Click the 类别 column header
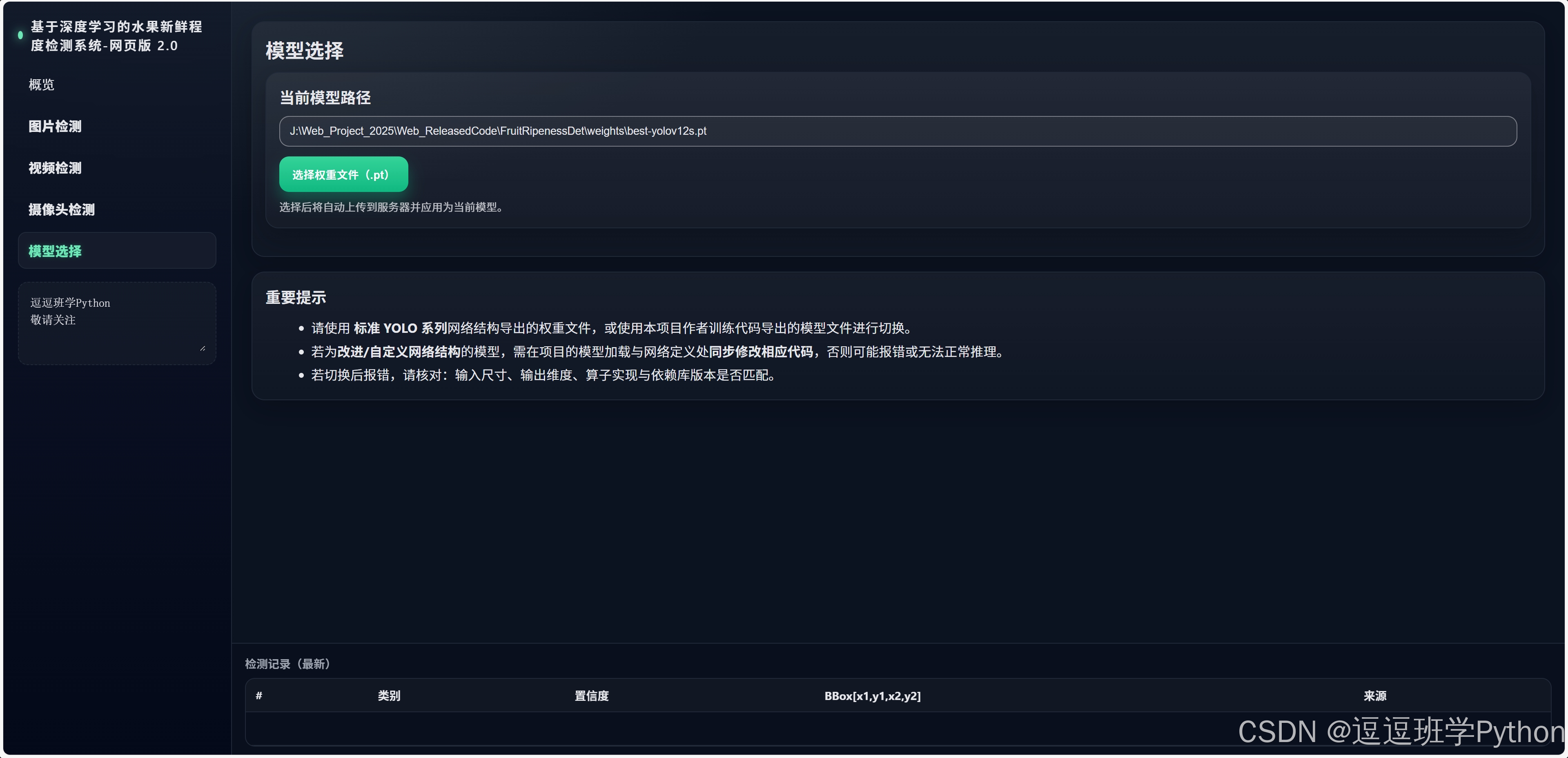Image resolution: width=1568 pixels, height=758 pixels. [x=389, y=695]
